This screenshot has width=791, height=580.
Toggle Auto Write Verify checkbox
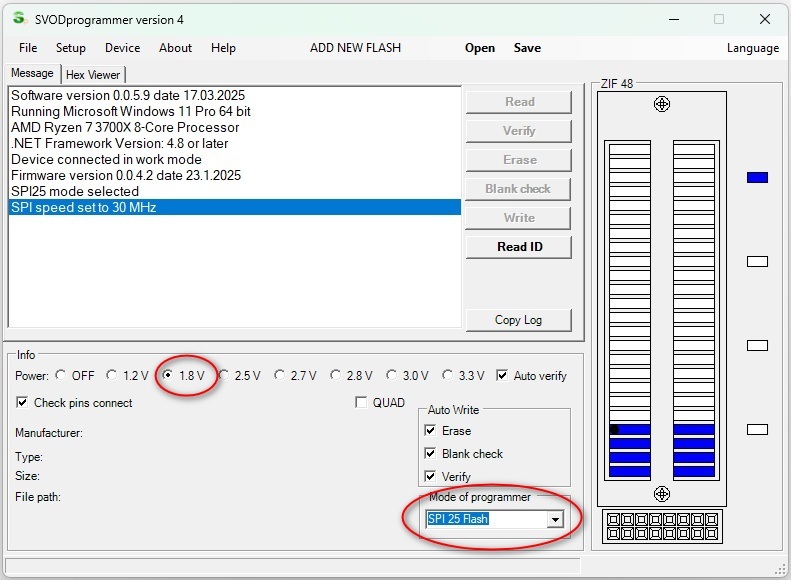tap(430, 476)
